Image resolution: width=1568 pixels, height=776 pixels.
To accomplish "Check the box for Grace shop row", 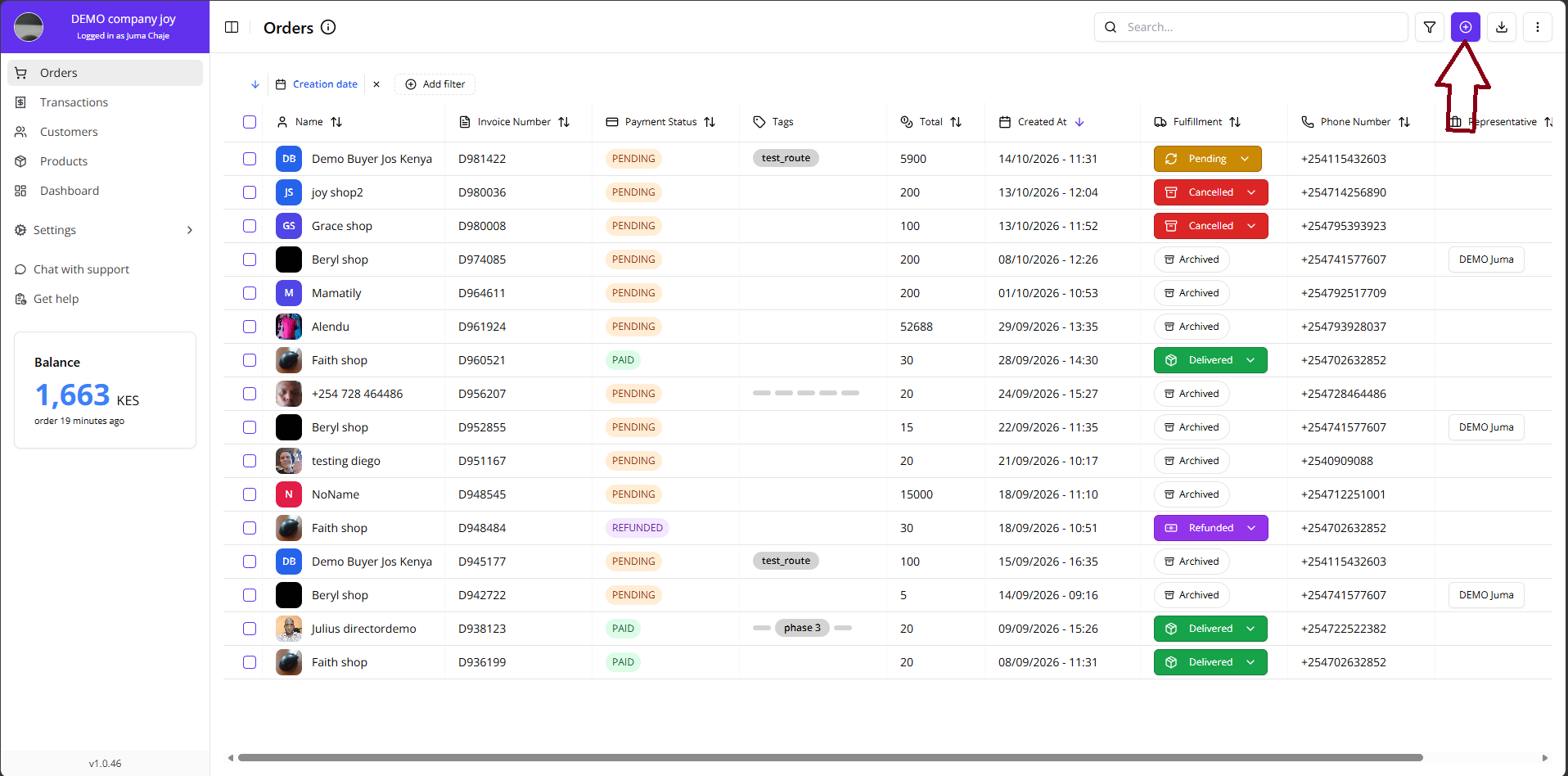I will (250, 226).
